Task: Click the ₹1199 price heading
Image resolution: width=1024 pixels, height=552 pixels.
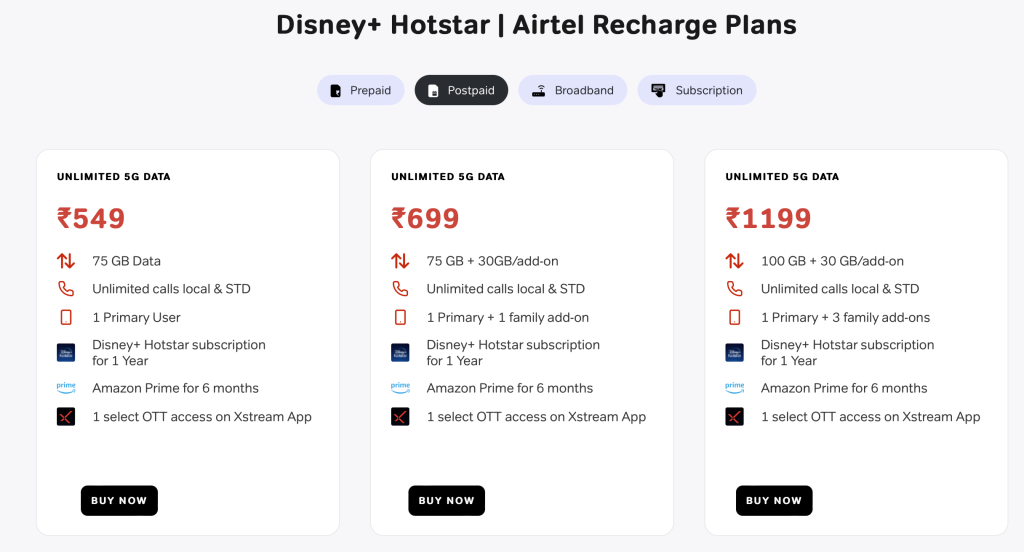Action: pyautogui.click(x=769, y=218)
